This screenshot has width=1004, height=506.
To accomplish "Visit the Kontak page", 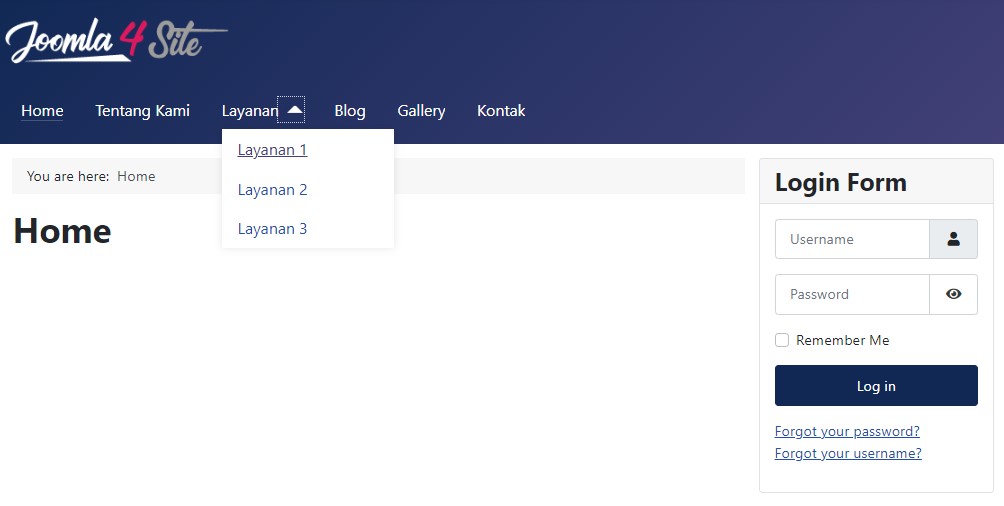I will point(501,110).
